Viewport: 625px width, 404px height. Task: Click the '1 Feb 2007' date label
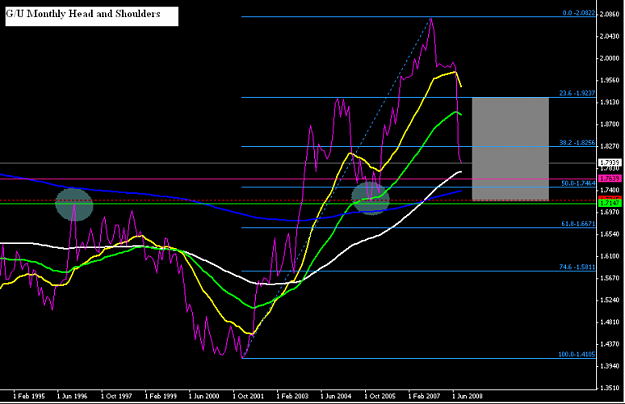coord(424,396)
